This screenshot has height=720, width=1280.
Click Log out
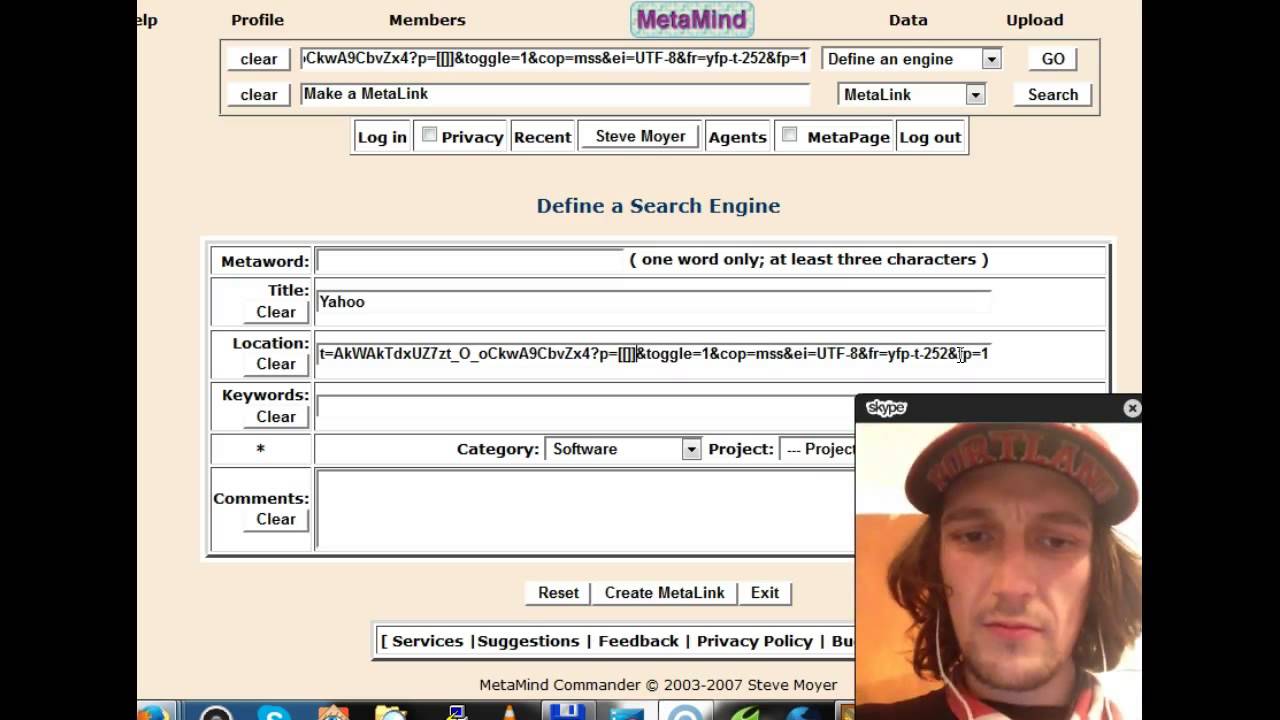tap(930, 137)
